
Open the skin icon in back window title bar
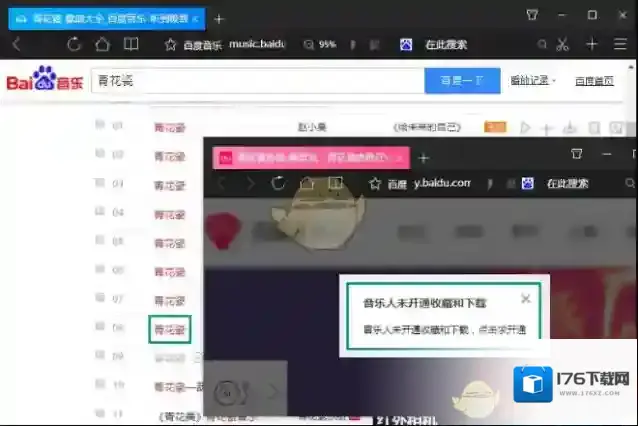(x=532, y=15)
